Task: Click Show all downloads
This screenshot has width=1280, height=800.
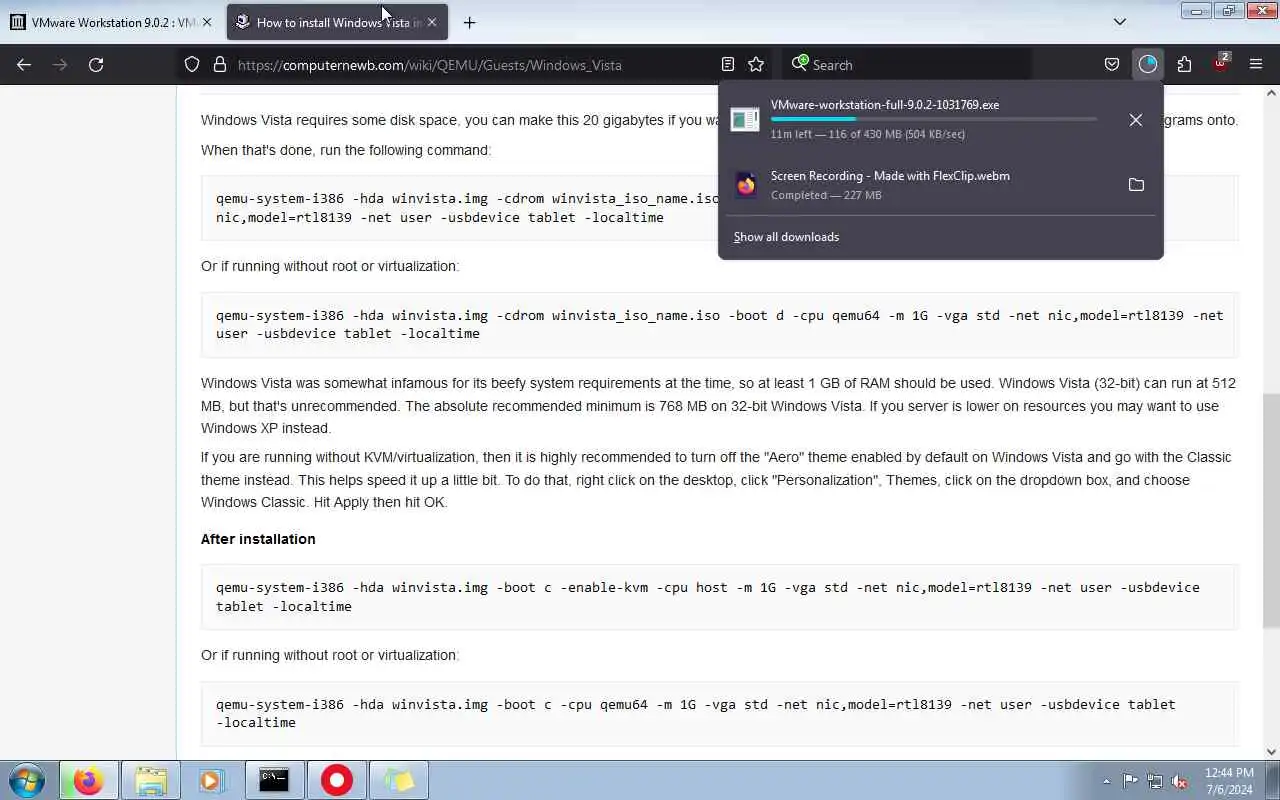Action: tap(786, 237)
